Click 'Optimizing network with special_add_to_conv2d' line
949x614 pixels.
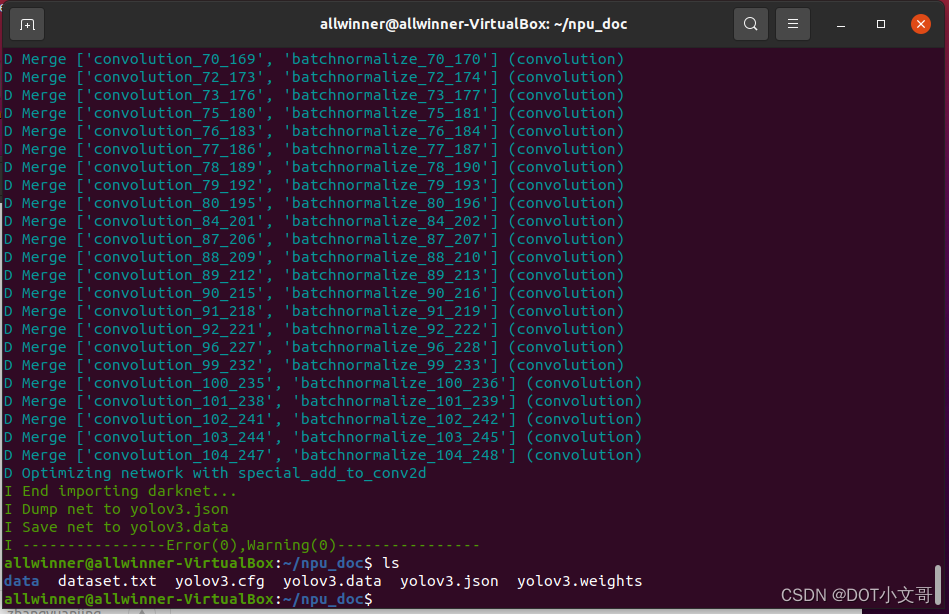coord(215,473)
